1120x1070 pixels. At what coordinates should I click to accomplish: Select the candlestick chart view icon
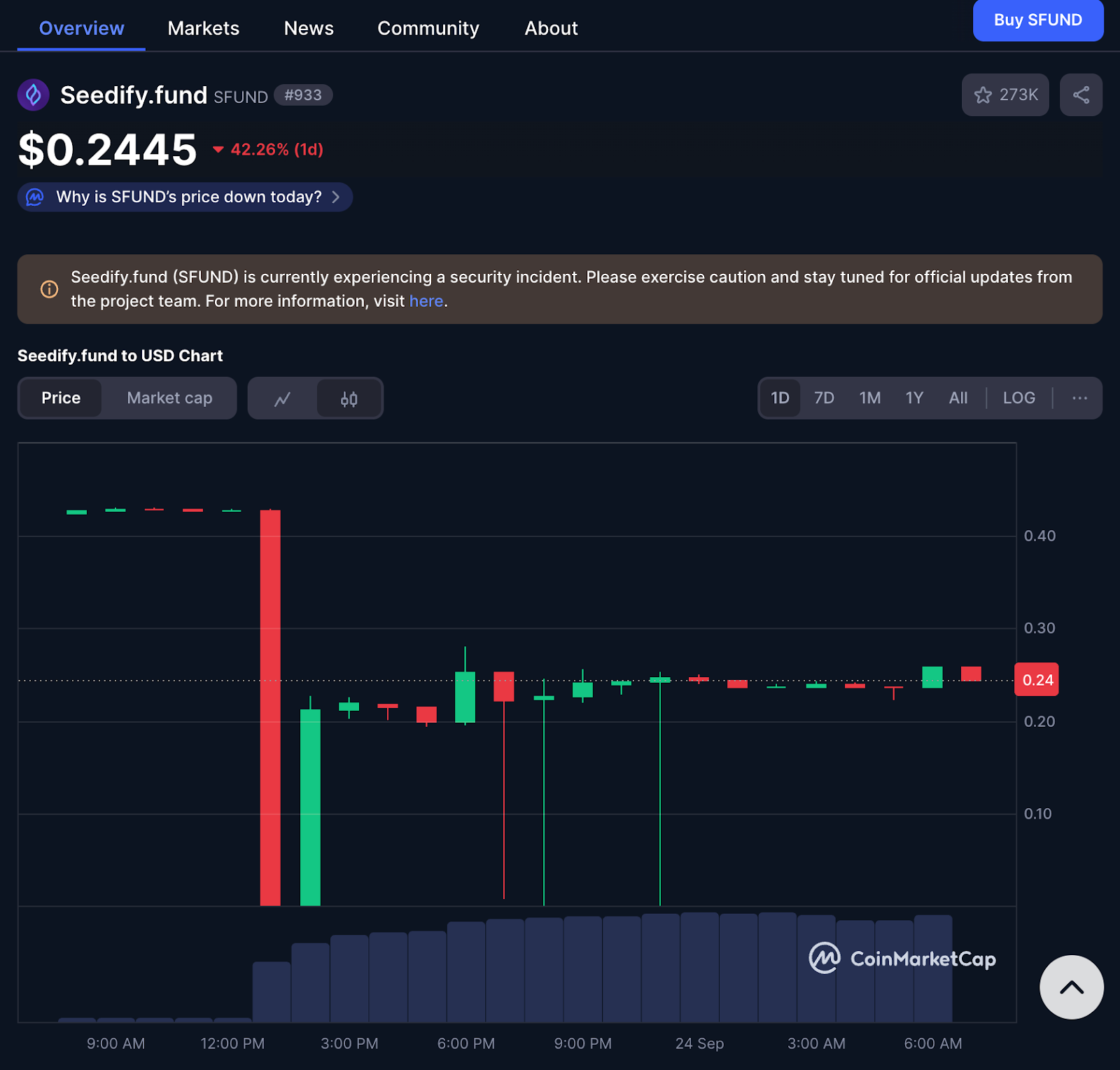pyautogui.click(x=349, y=398)
